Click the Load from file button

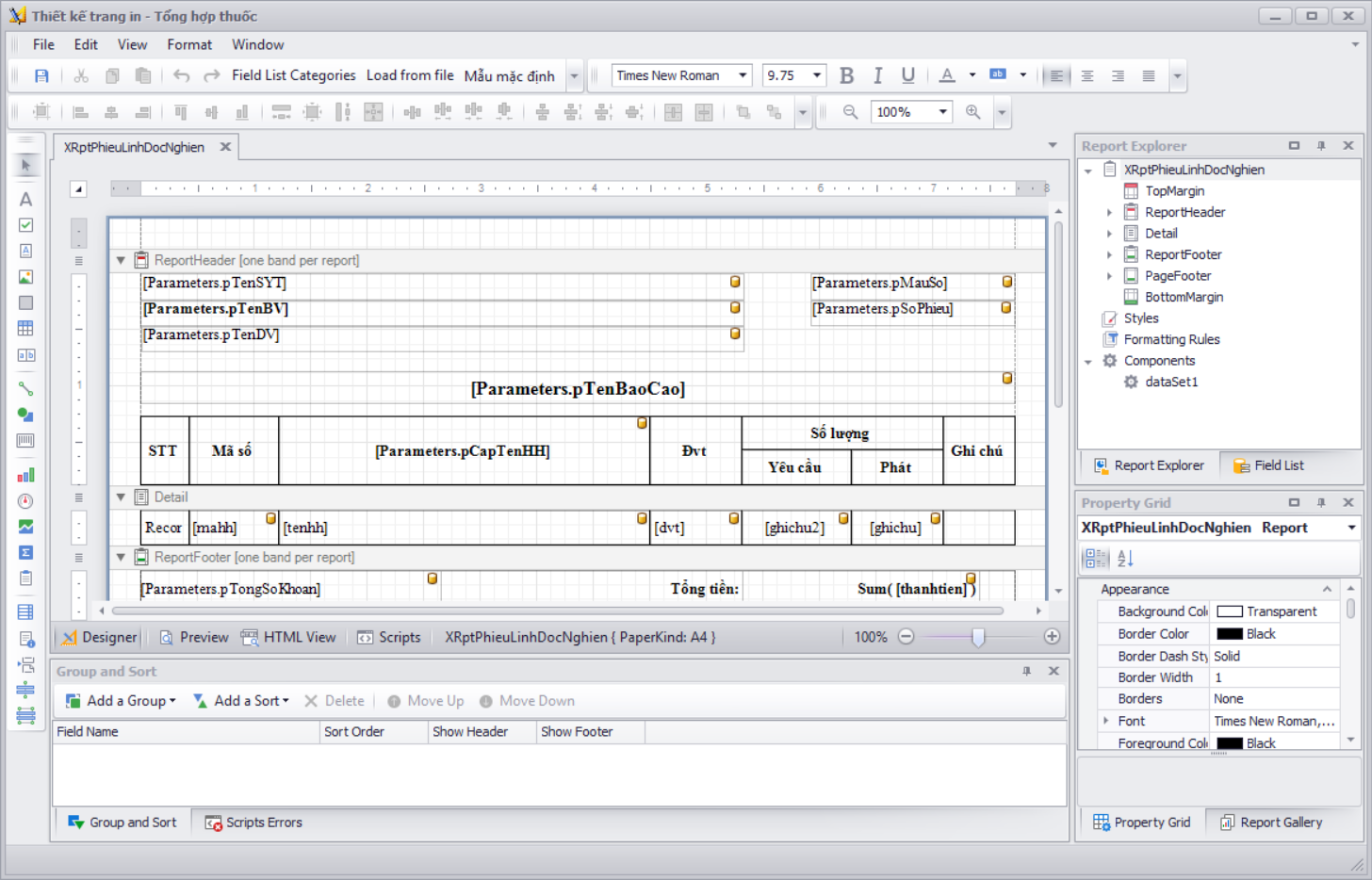point(410,75)
